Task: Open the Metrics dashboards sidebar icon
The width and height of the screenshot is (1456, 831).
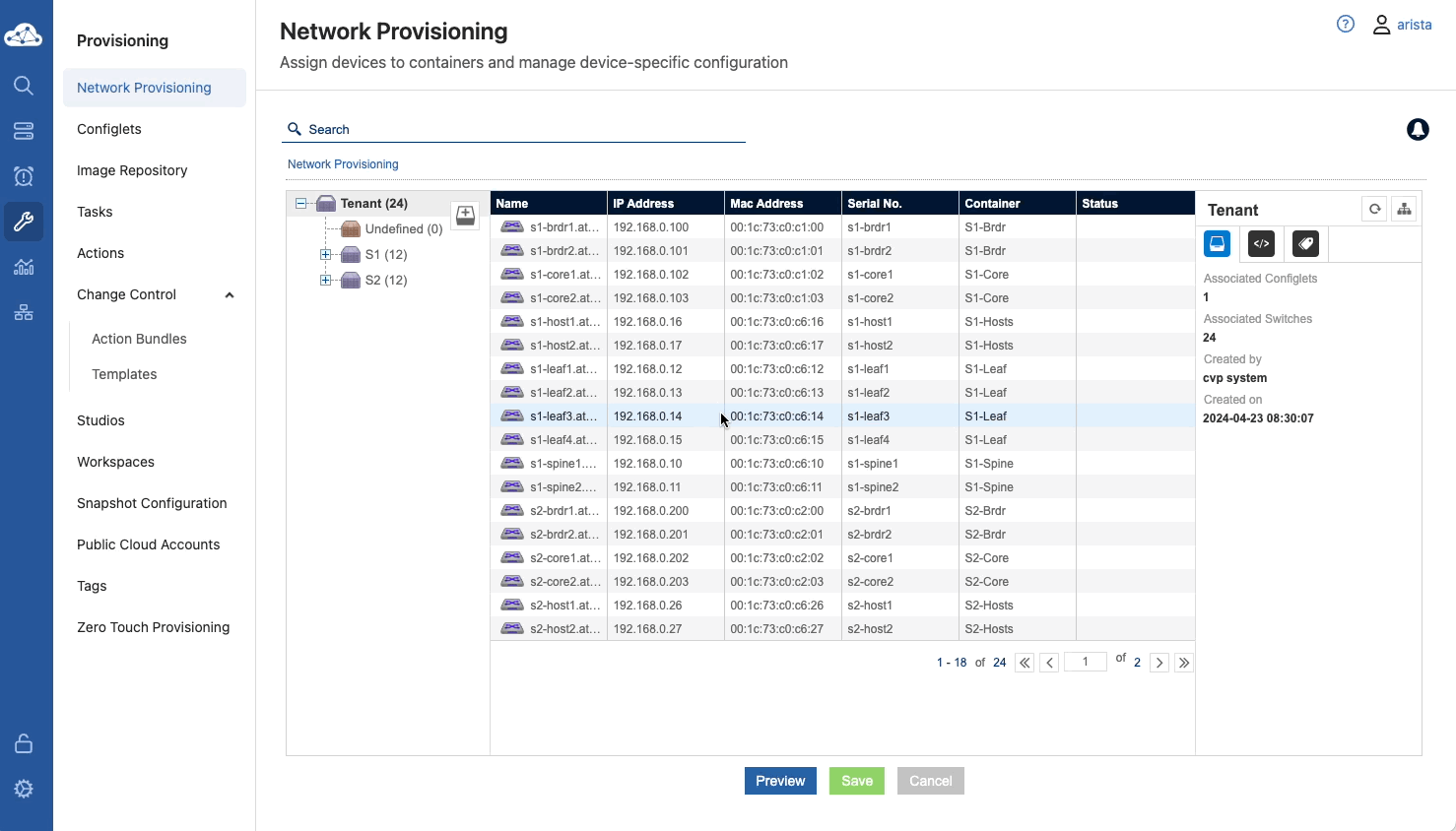Action: 24,267
